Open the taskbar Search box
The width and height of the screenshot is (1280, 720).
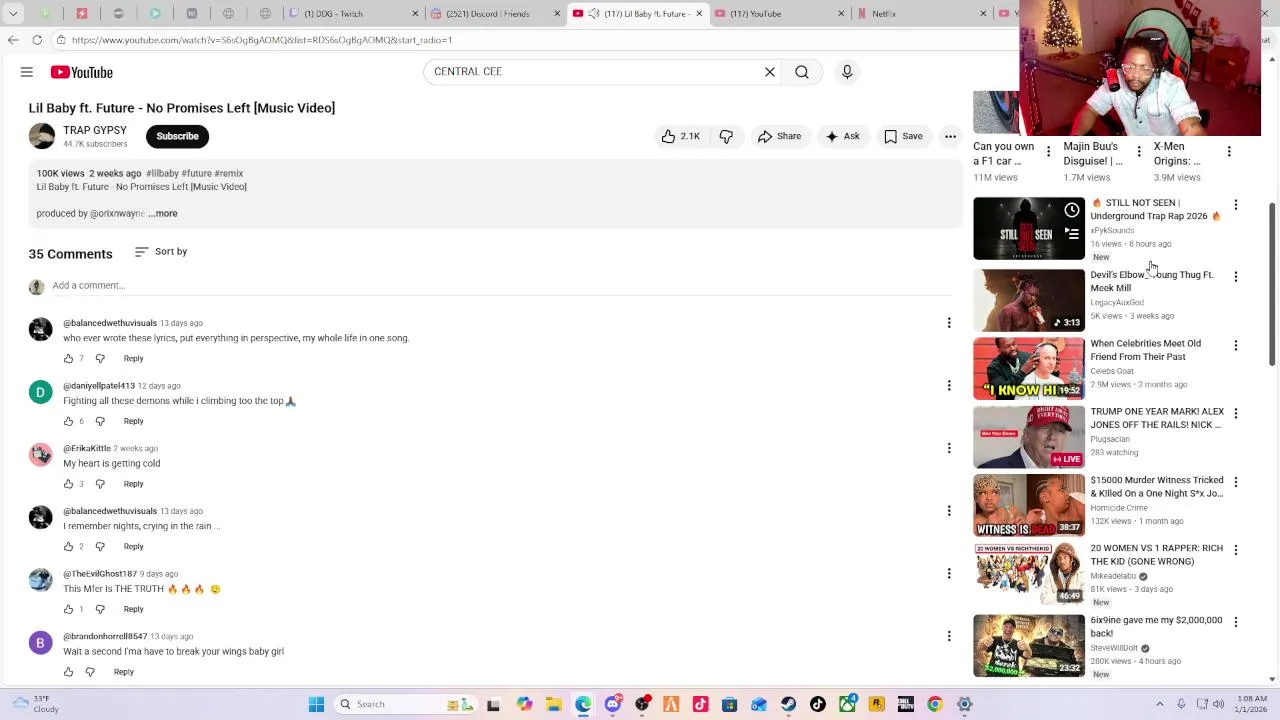[405, 704]
